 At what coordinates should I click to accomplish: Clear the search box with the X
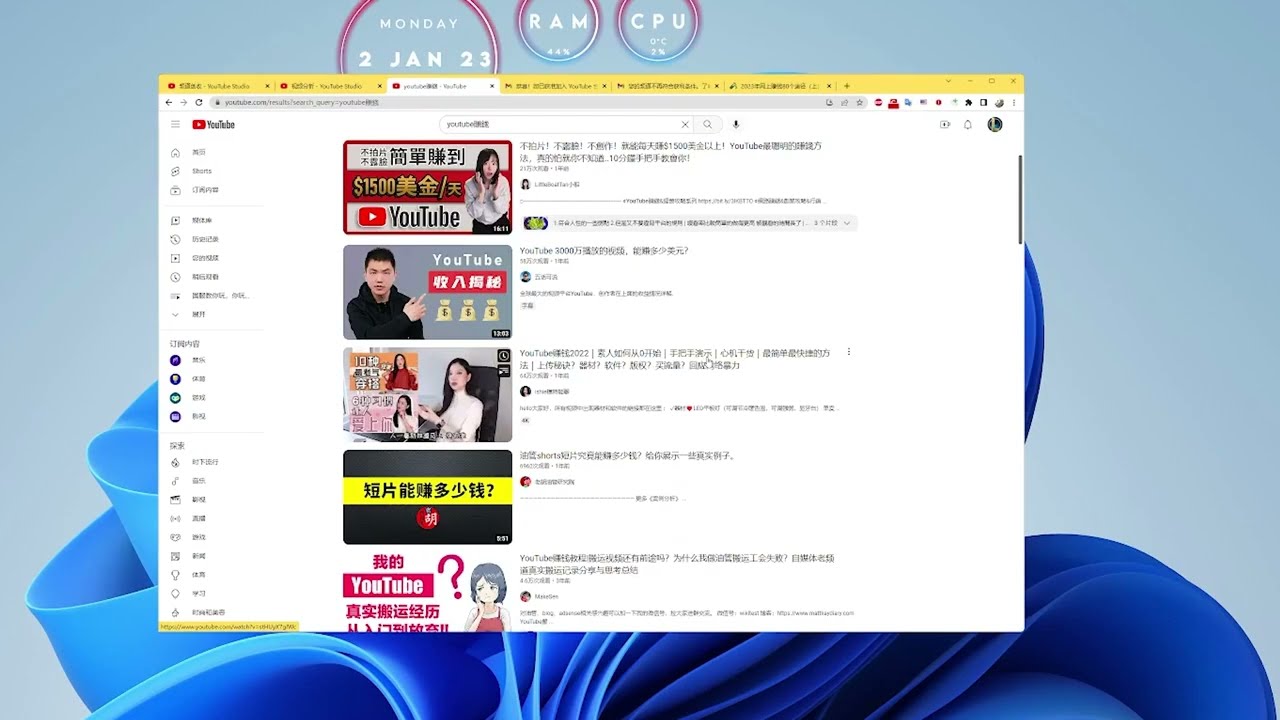point(685,124)
